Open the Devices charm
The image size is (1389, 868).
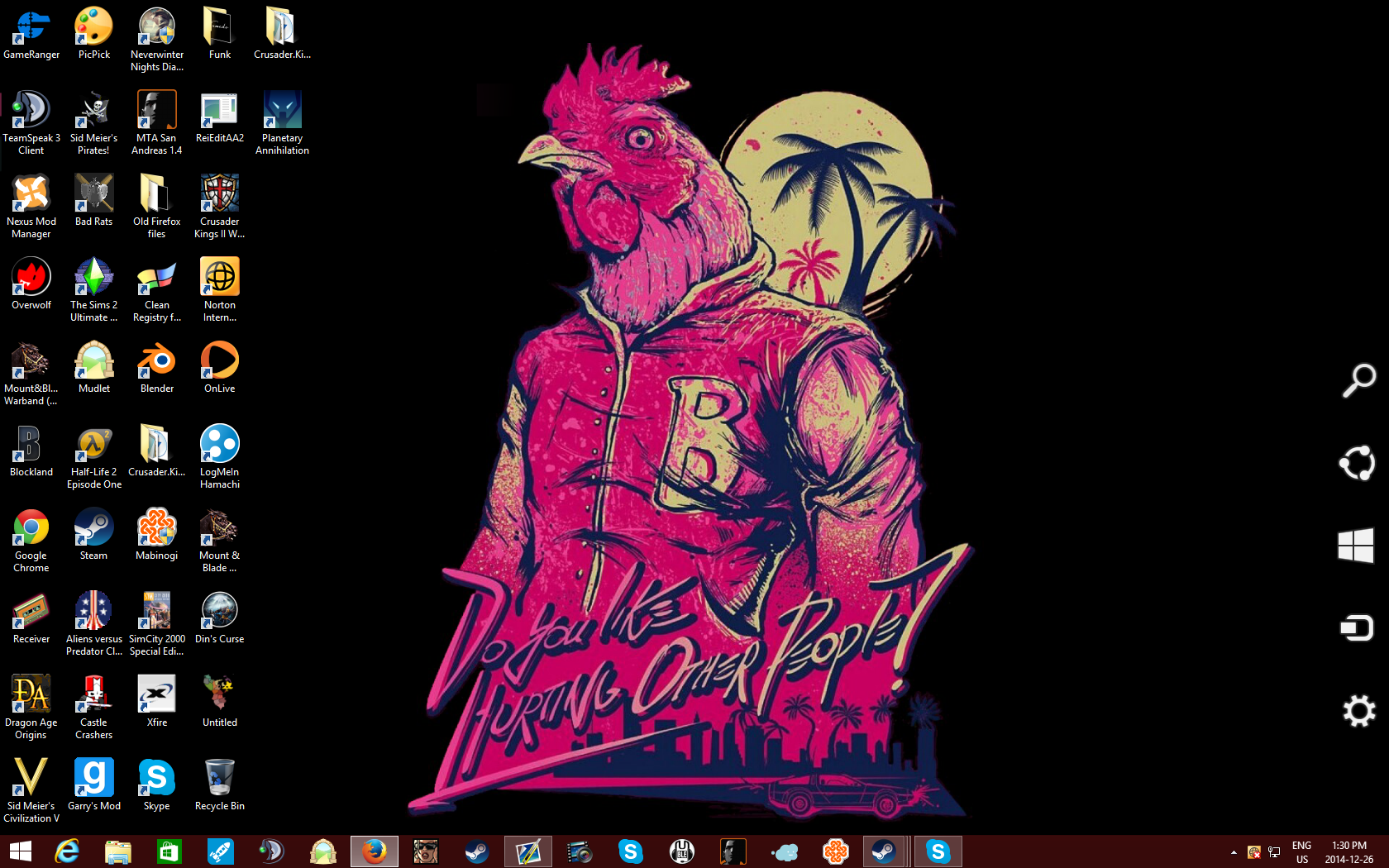click(1358, 628)
